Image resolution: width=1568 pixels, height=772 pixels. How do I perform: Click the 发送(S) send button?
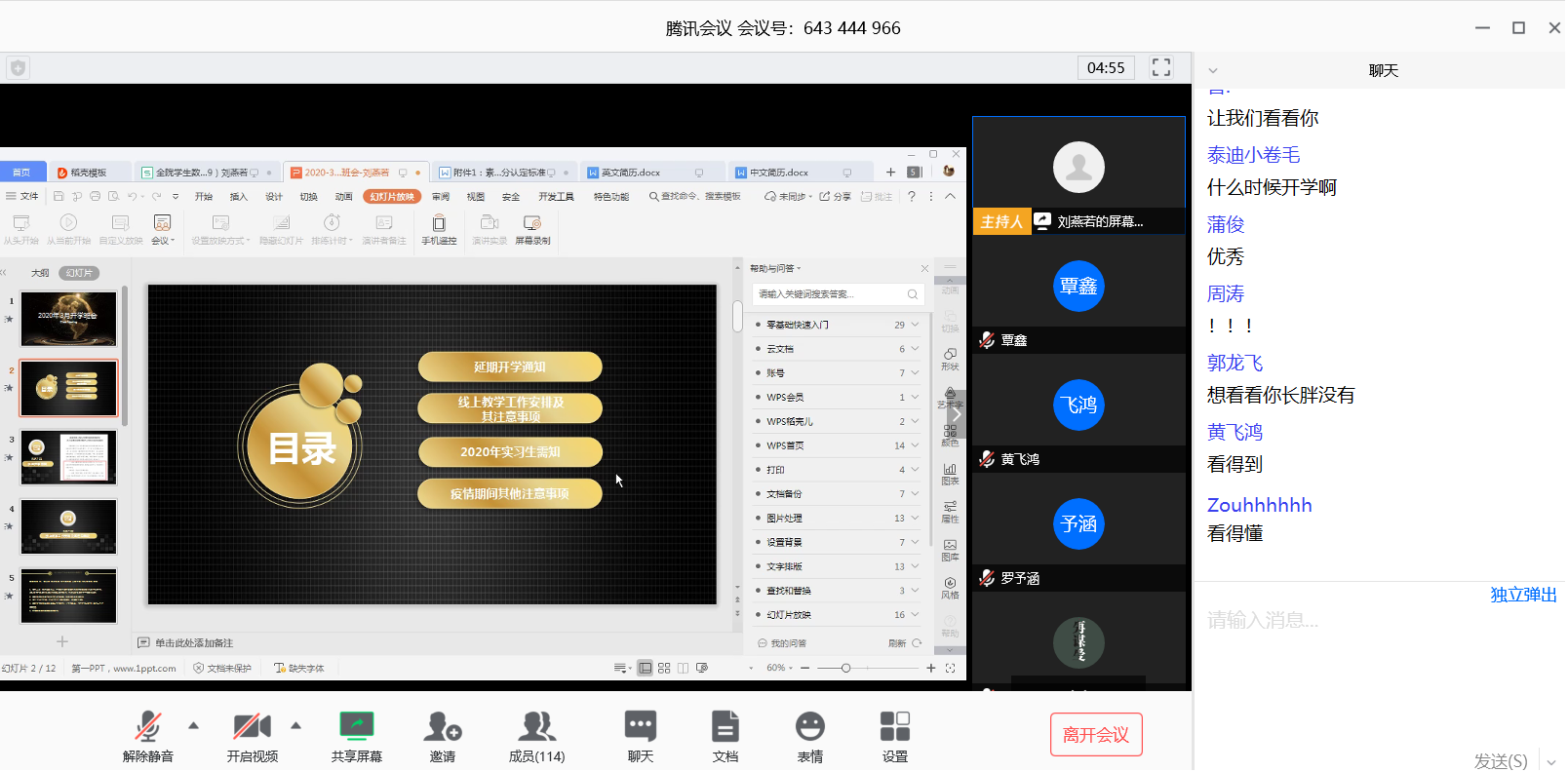(1501, 761)
